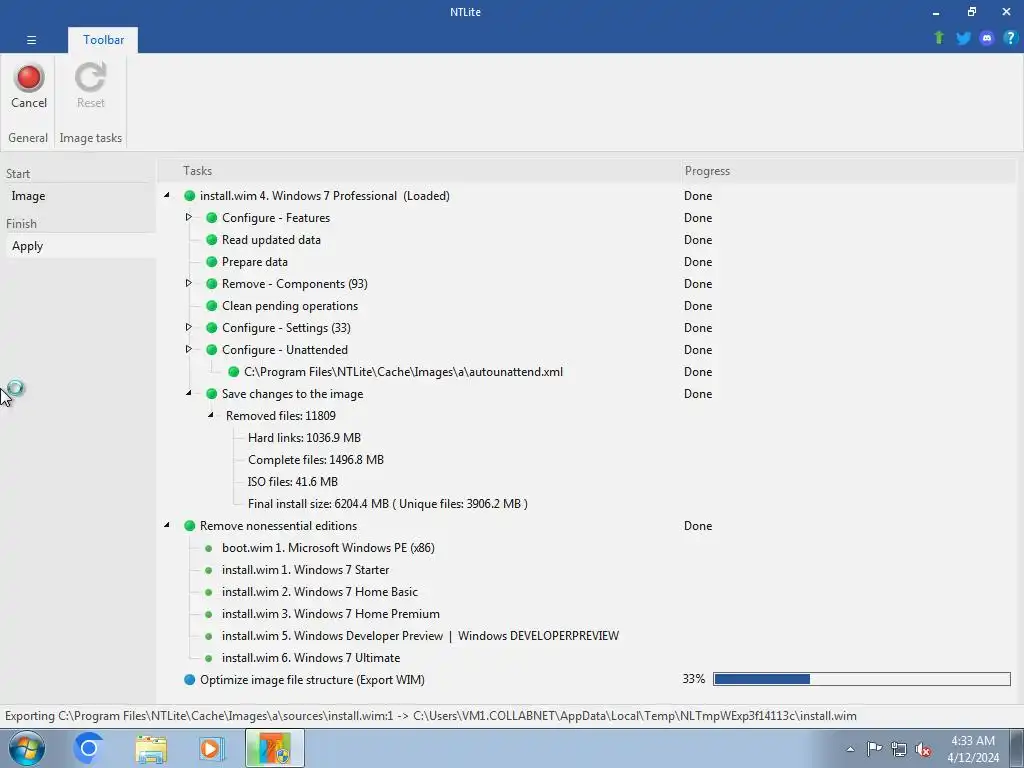Expand the Configure - Features node

[x=189, y=217]
